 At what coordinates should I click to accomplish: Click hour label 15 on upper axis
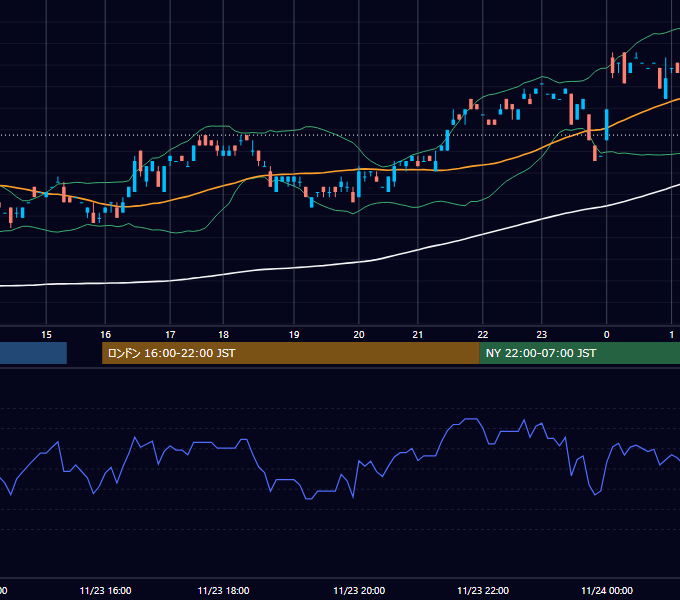click(46, 335)
